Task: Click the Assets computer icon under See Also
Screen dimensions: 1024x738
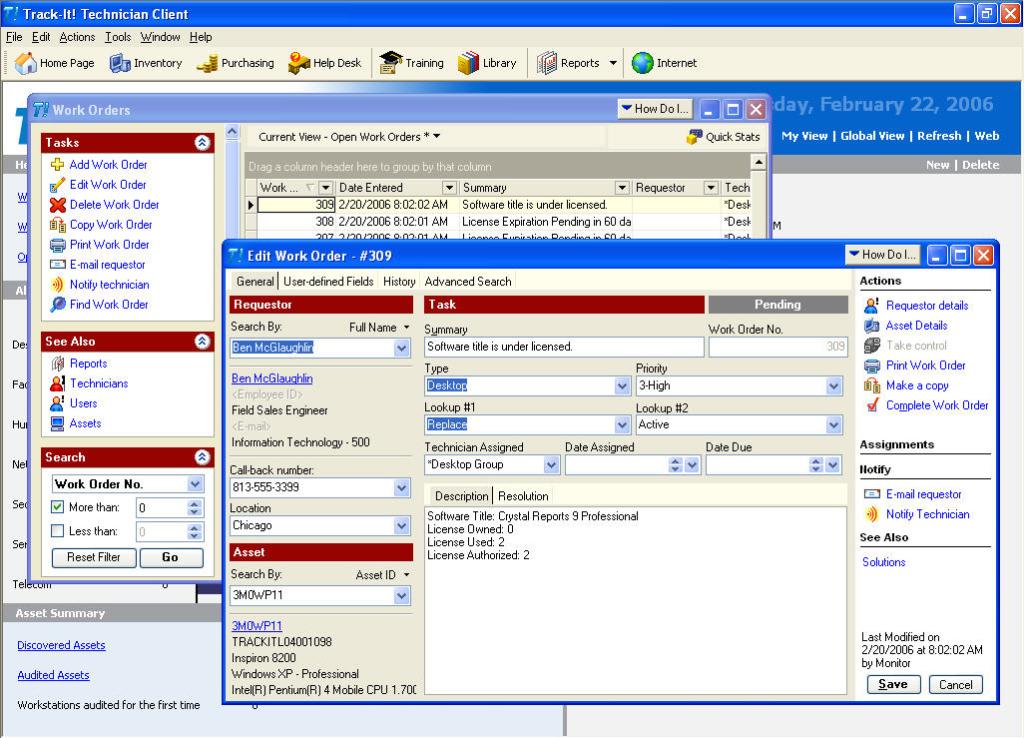Action: pos(57,423)
